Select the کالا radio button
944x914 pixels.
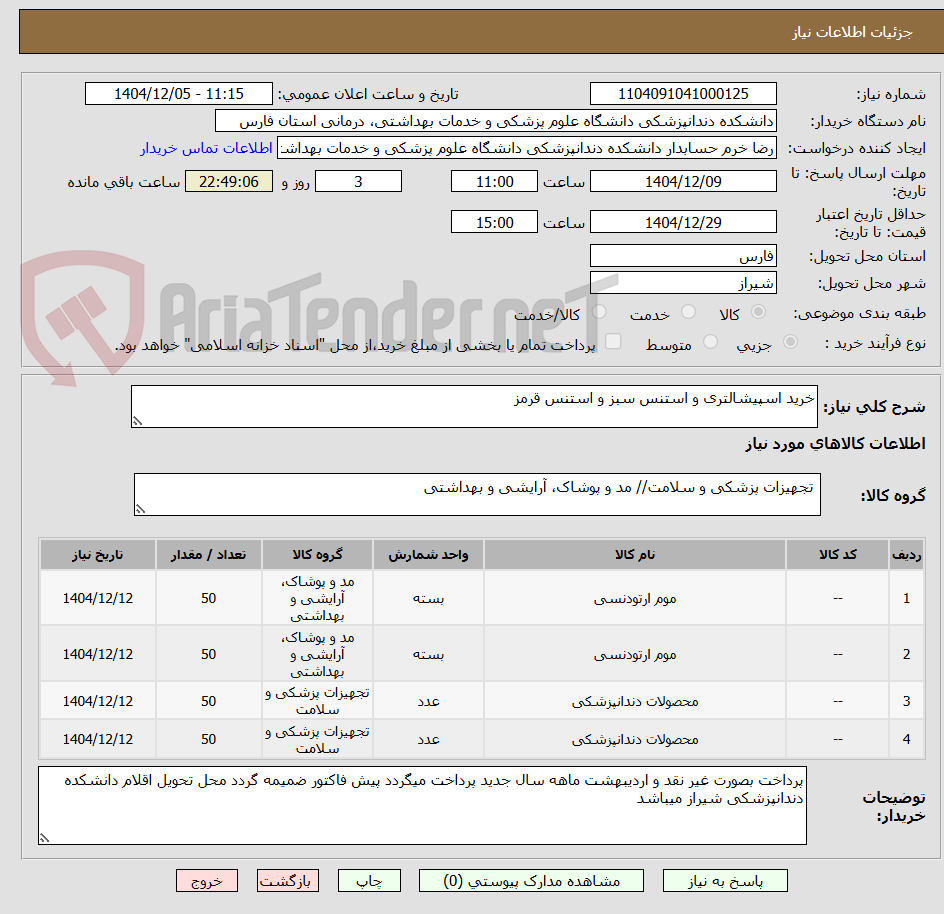click(758, 312)
